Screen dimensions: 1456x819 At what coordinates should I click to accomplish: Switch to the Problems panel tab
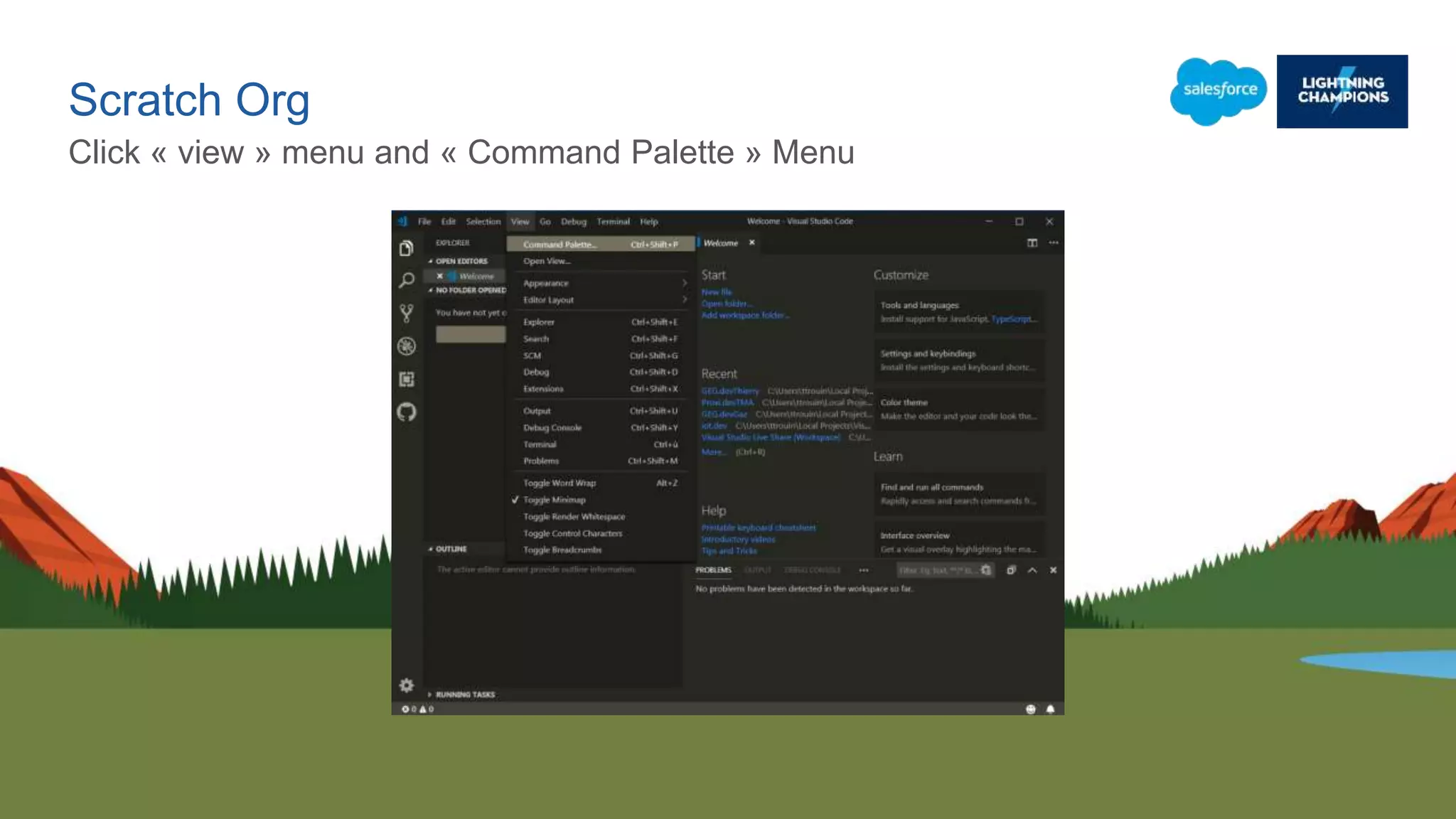[x=713, y=570]
